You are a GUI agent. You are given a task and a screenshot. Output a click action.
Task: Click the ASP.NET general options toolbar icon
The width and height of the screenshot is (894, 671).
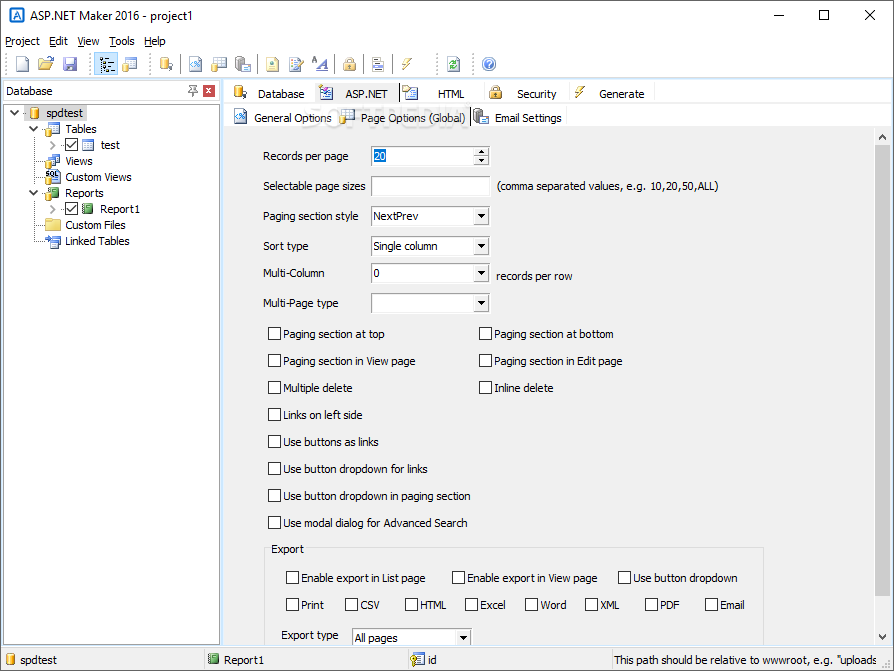[x=195, y=64]
